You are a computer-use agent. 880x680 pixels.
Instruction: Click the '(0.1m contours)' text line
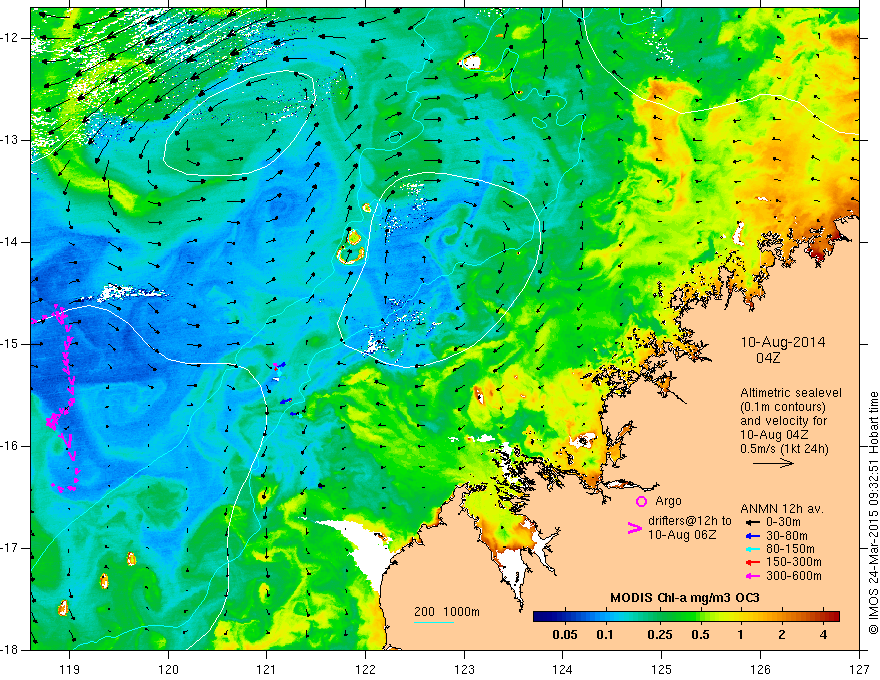(x=782, y=407)
